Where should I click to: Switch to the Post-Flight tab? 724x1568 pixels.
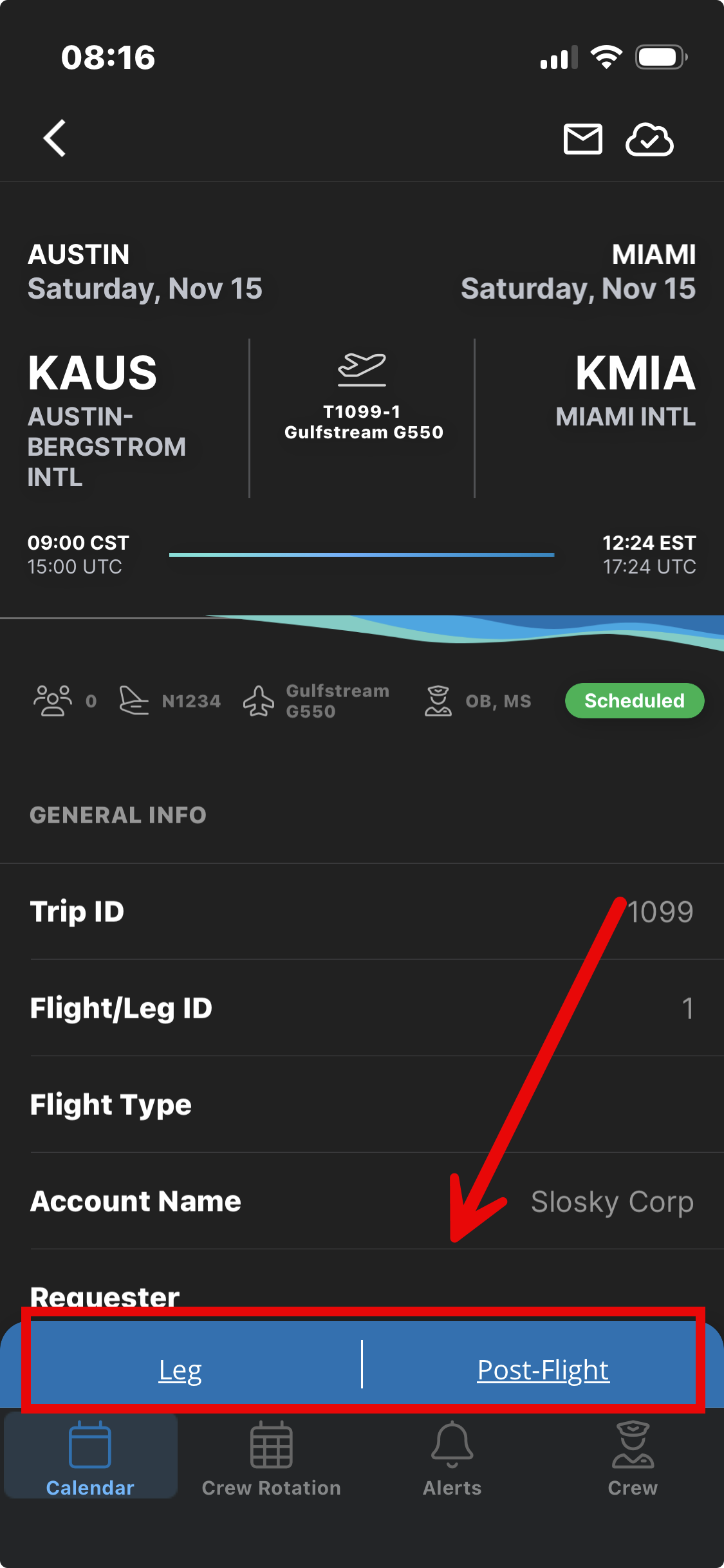[x=543, y=1370]
